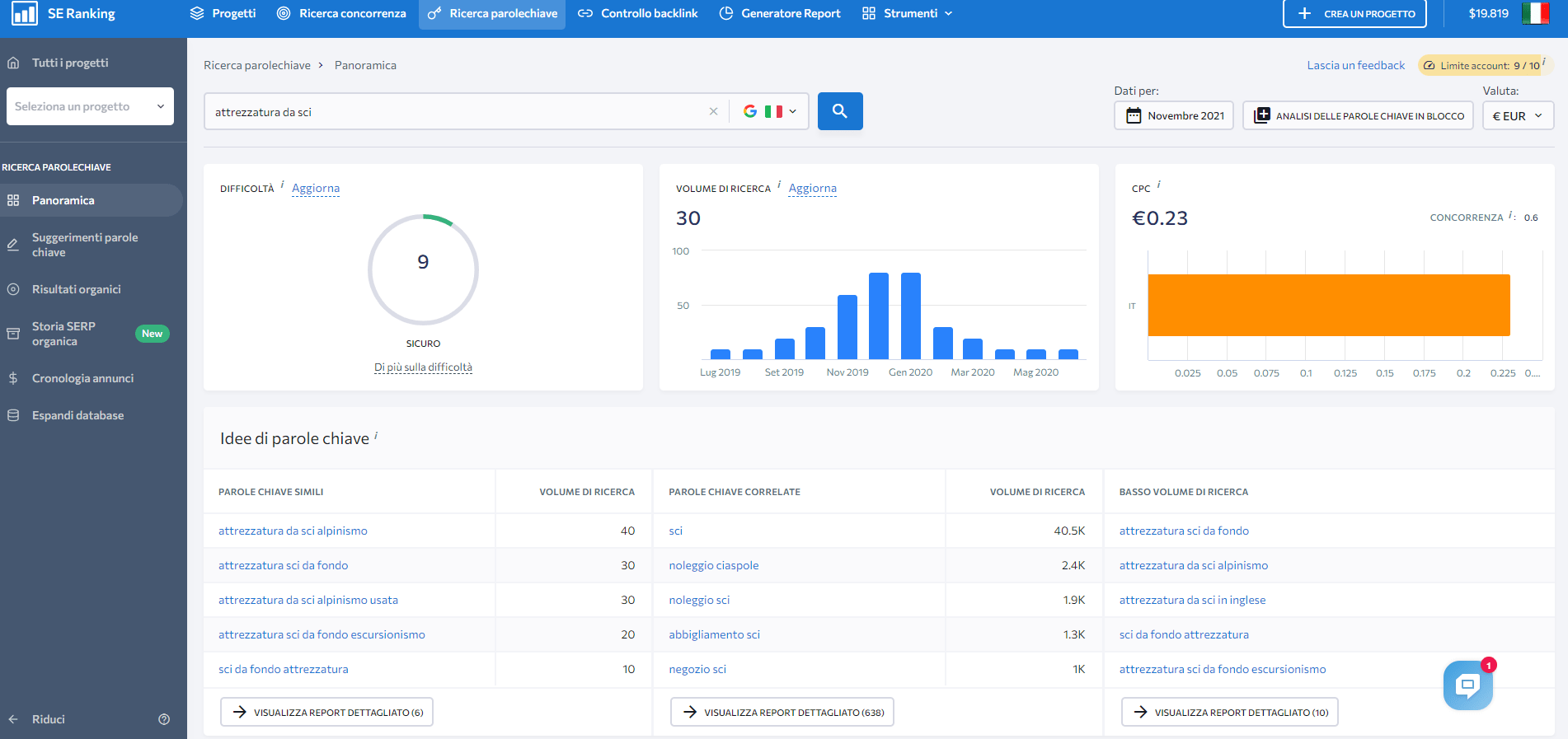1568x739 pixels.
Task: Open related keyword sci
Action: [x=676, y=531]
